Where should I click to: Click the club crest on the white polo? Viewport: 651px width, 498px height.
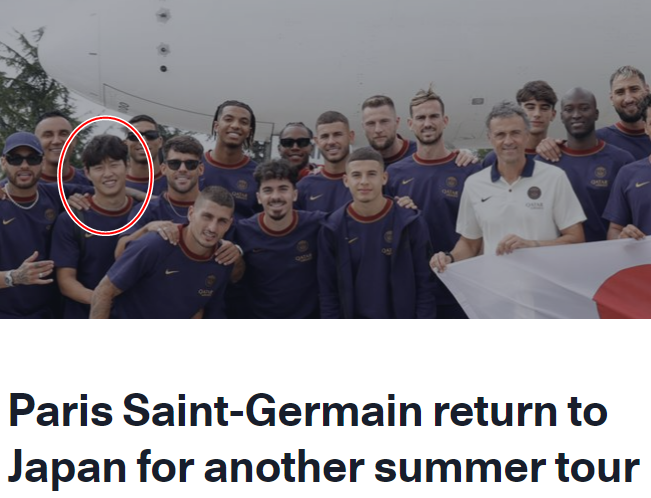click(534, 192)
